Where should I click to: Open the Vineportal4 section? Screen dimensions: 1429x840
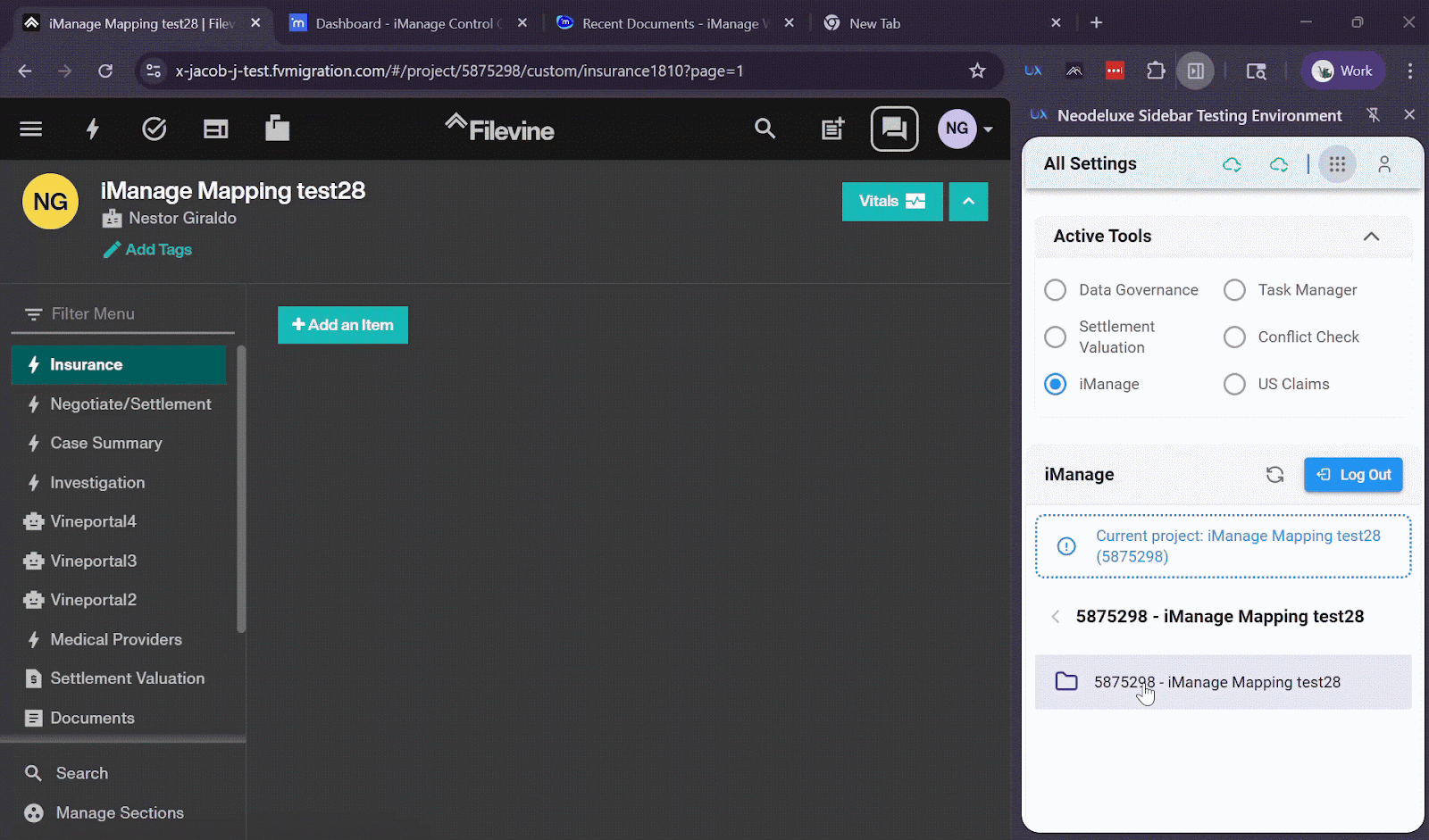(x=119, y=522)
